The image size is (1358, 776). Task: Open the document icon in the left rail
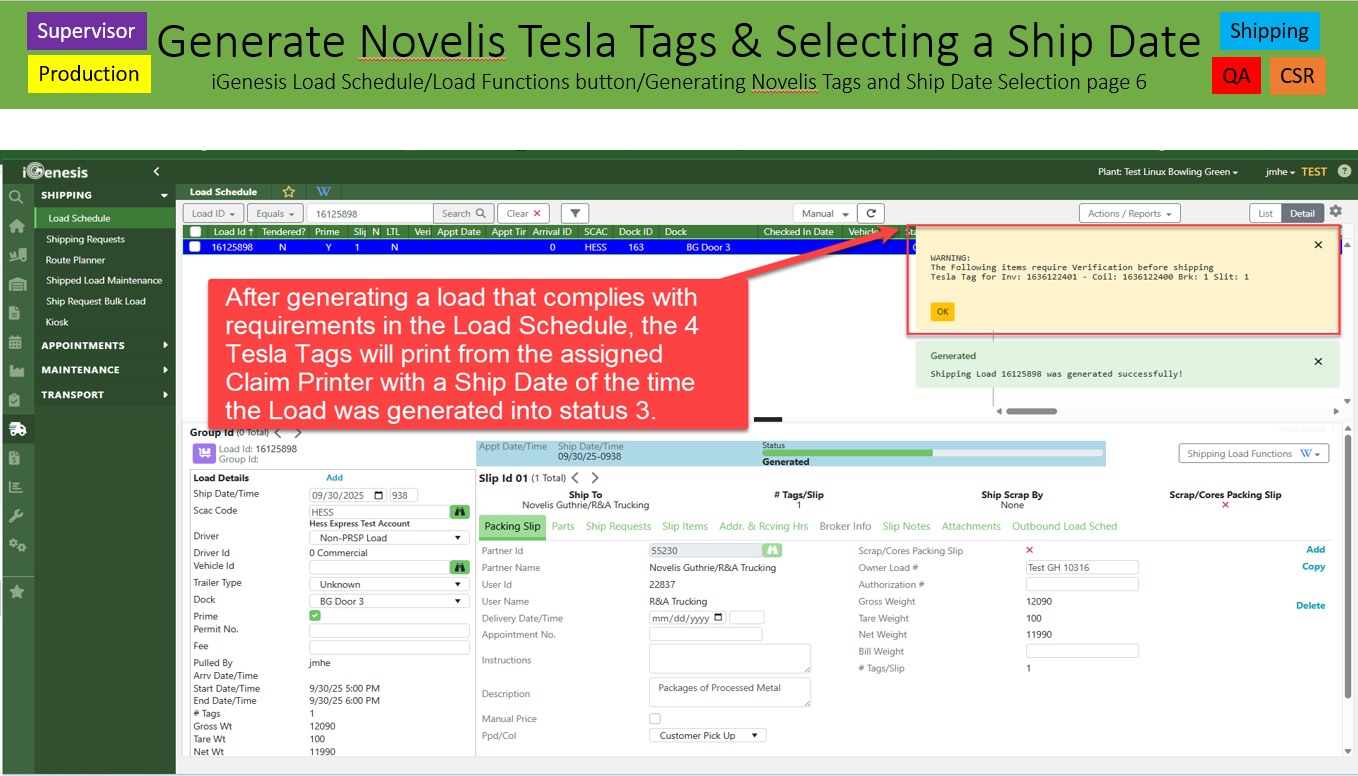pos(15,313)
